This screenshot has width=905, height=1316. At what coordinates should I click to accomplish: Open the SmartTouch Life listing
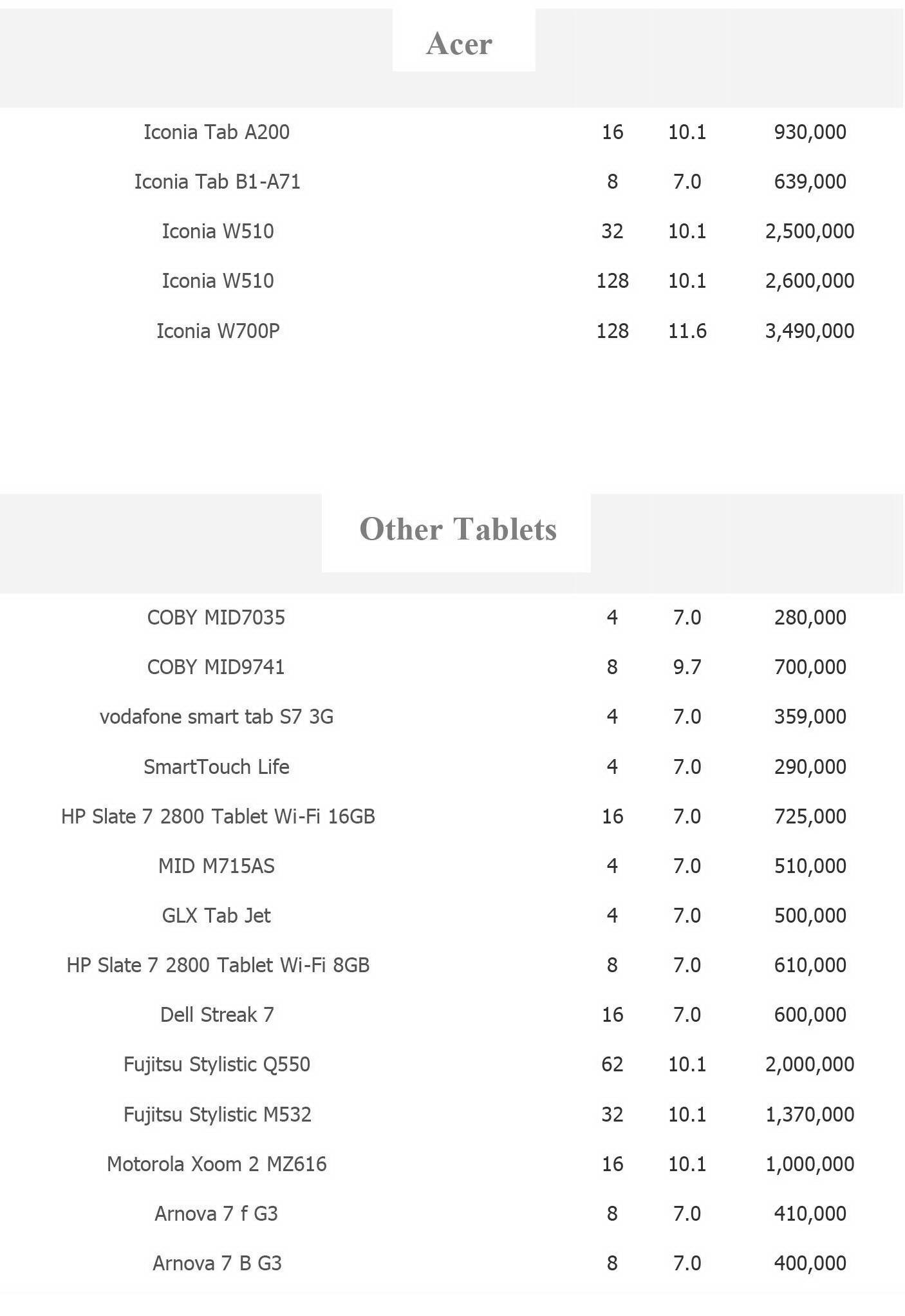[216, 767]
